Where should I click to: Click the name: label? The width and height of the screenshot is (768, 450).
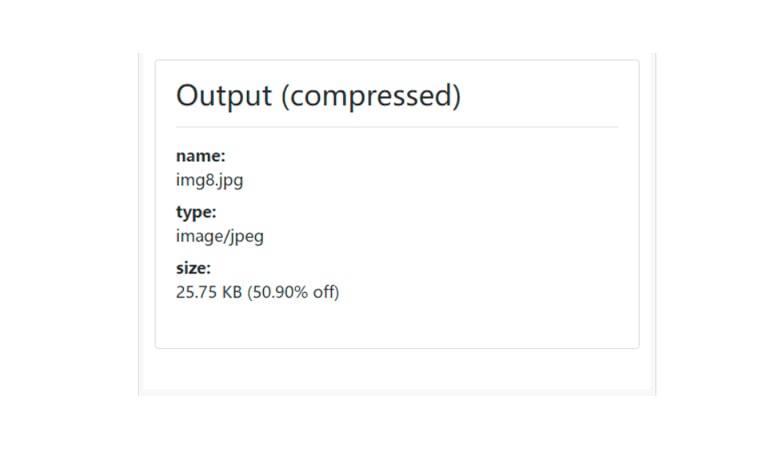[x=200, y=156]
